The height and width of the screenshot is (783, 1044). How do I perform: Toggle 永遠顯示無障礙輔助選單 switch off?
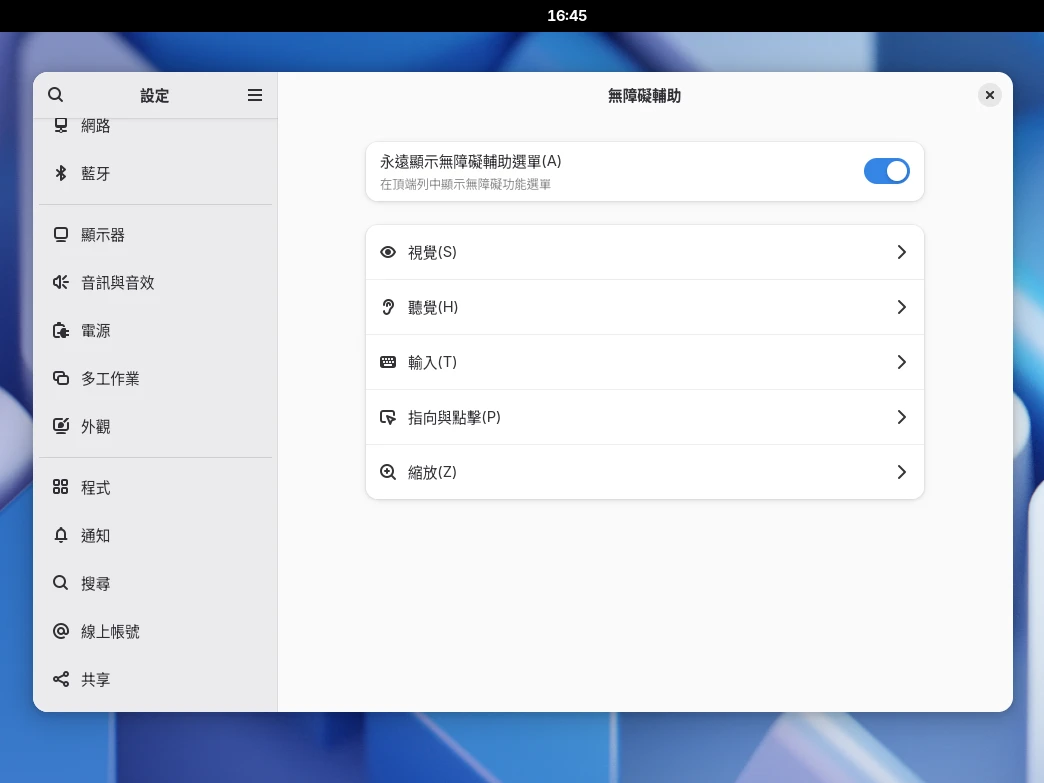[x=886, y=171]
